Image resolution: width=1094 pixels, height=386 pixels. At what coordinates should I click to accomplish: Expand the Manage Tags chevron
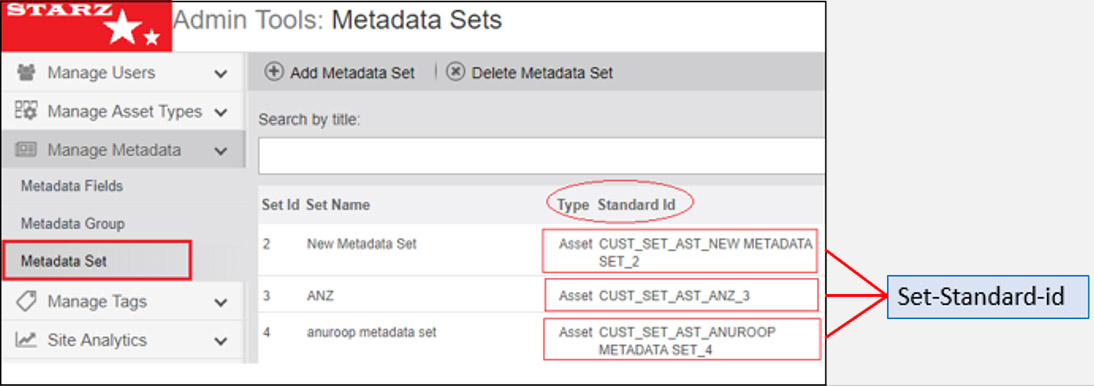click(x=221, y=302)
